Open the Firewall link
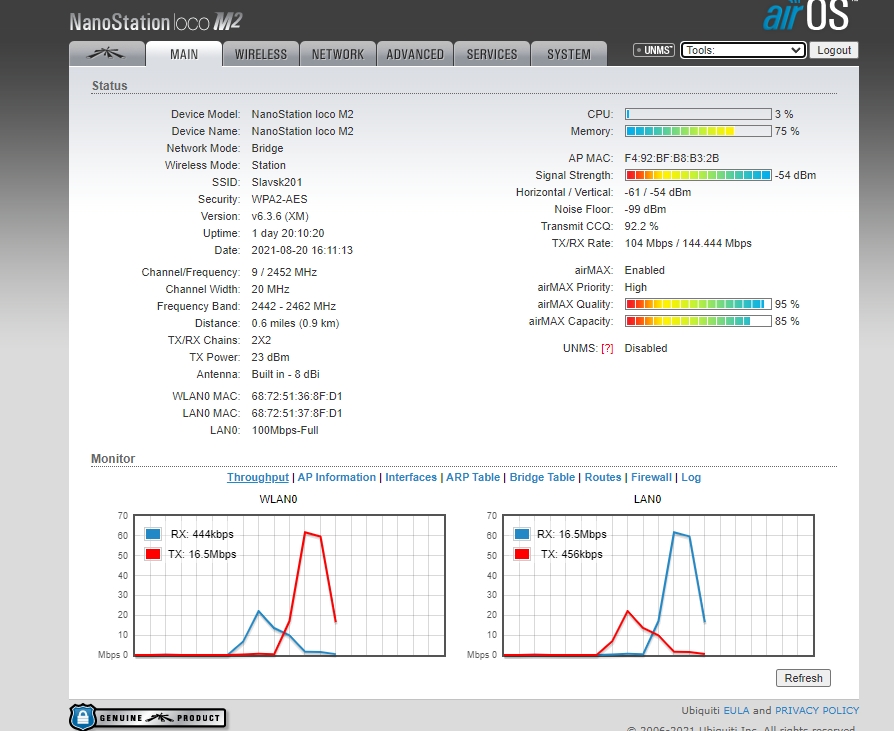894x731 pixels. pyautogui.click(x=651, y=477)
